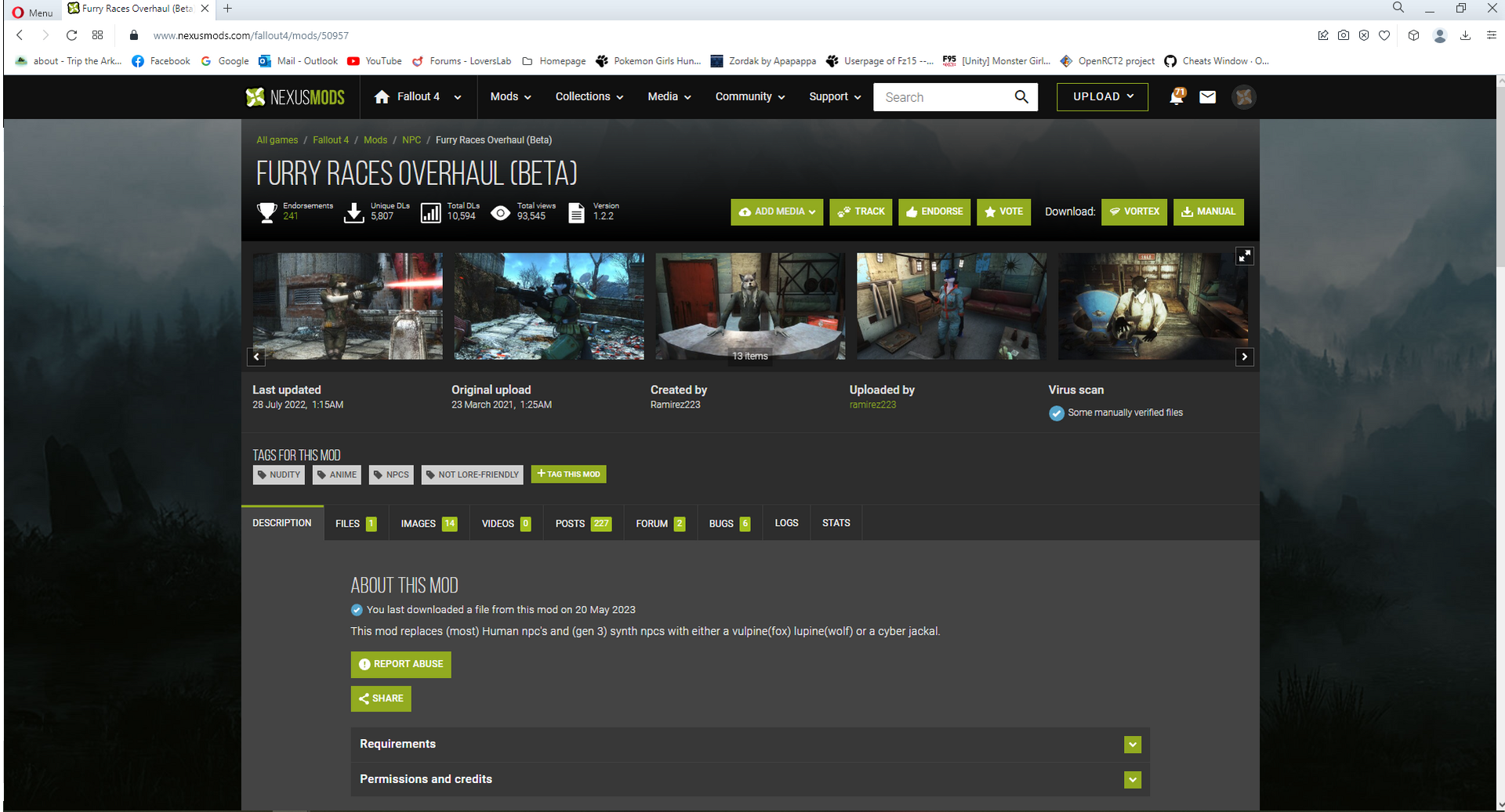The height and width of the screenshot is (812, 1505).
Task: Click the NOT LORE-FRIENDLY tag
Action: pyautogui.click(x=473, y=474)
